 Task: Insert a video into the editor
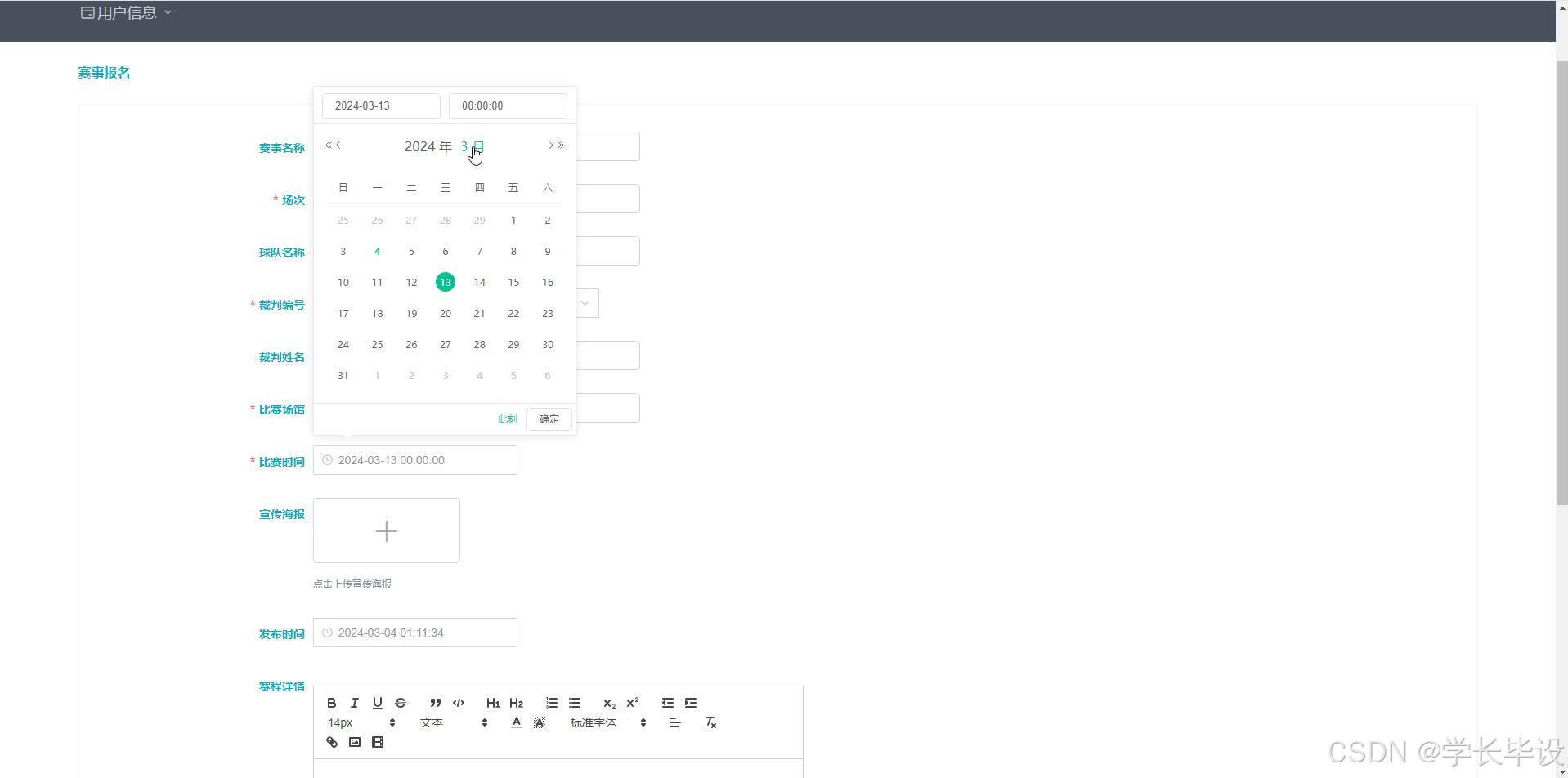377,742
